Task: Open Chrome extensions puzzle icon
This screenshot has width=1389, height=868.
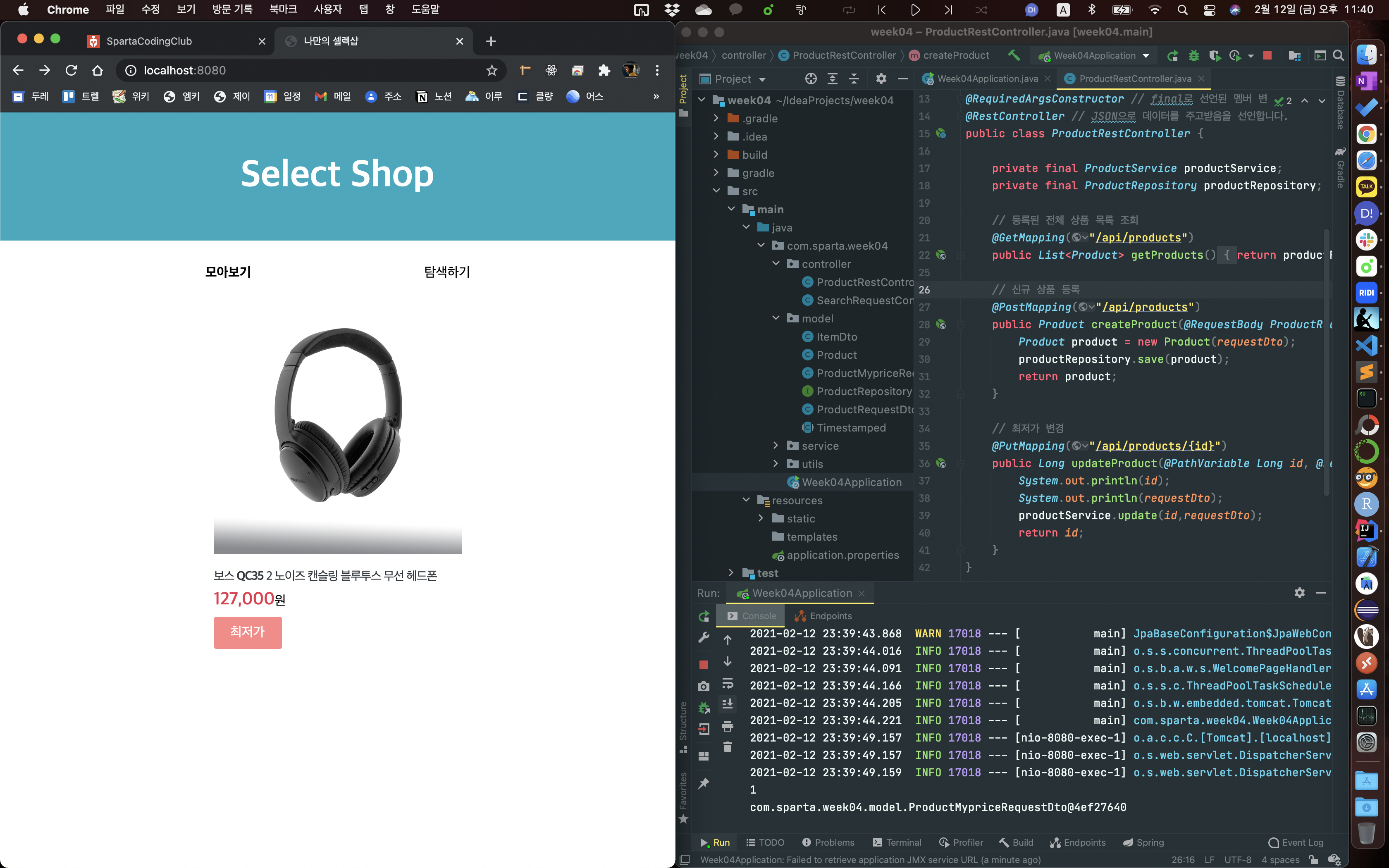Action: click(x=604, y=70)
